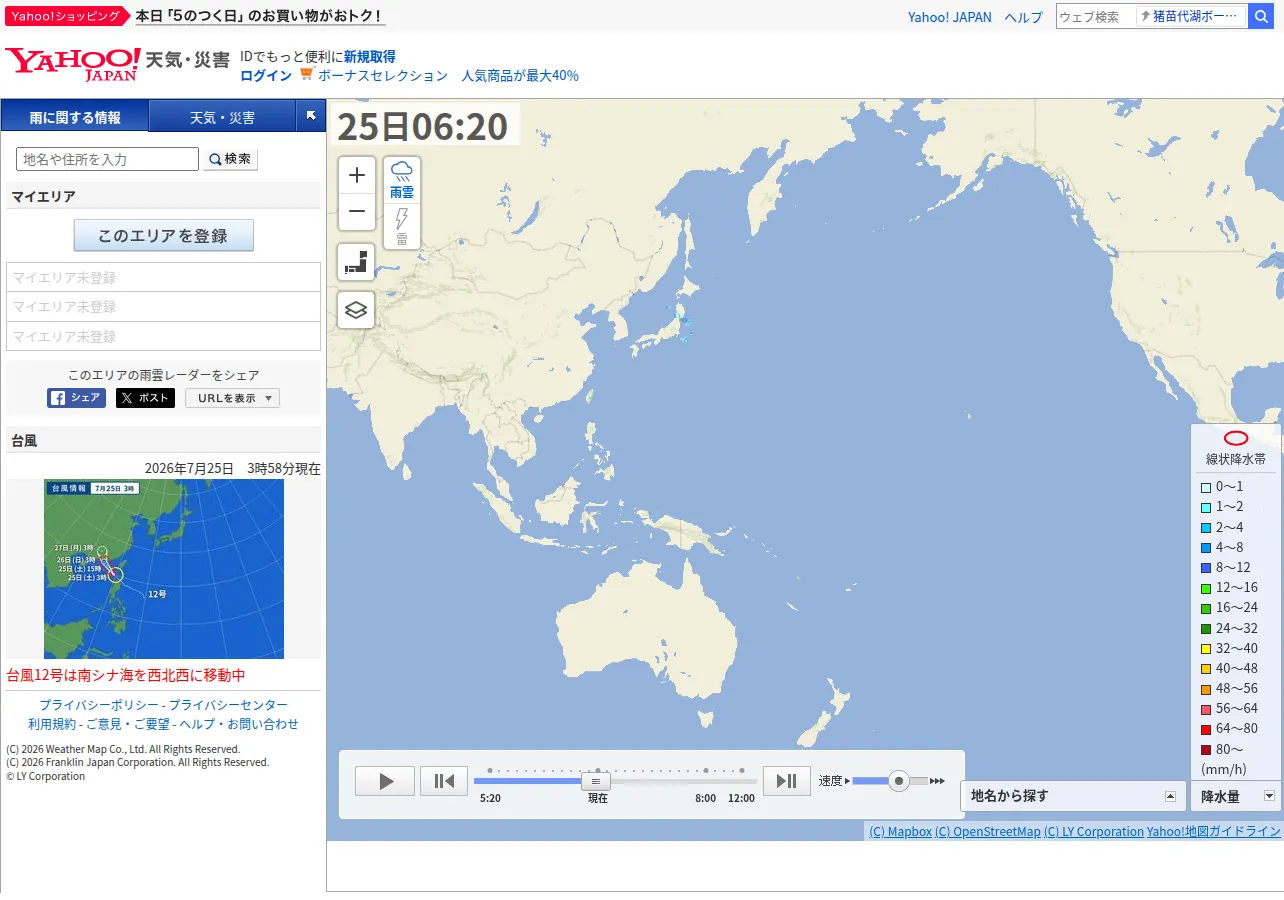Screen dimensions: 1284x900
Task: Click the web search magnifier button
Action: tap(1262, 16)
